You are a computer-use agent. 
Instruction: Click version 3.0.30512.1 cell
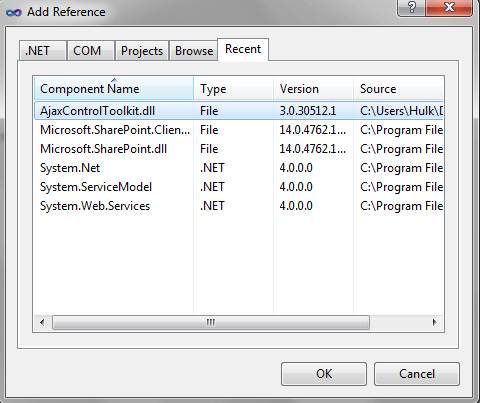308,111
